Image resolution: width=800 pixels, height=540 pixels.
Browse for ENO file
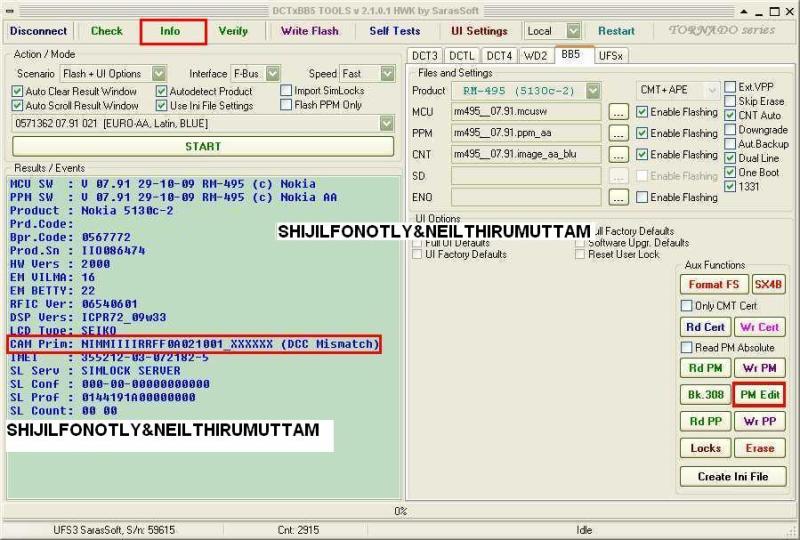coord(618,197)
